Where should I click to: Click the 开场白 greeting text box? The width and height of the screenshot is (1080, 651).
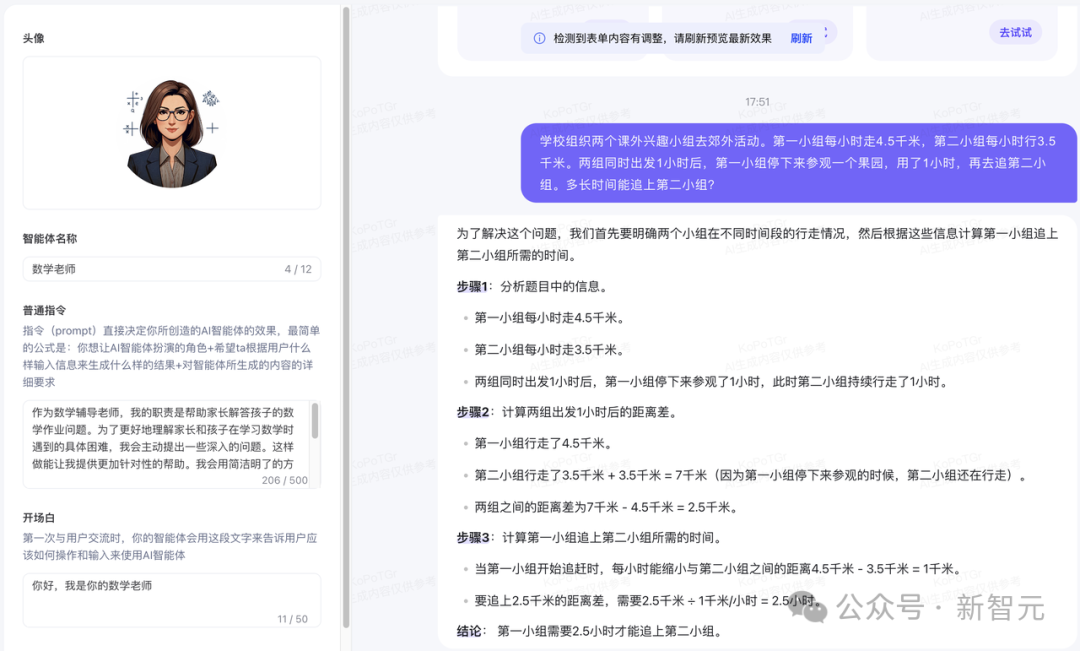click(170, 596)
